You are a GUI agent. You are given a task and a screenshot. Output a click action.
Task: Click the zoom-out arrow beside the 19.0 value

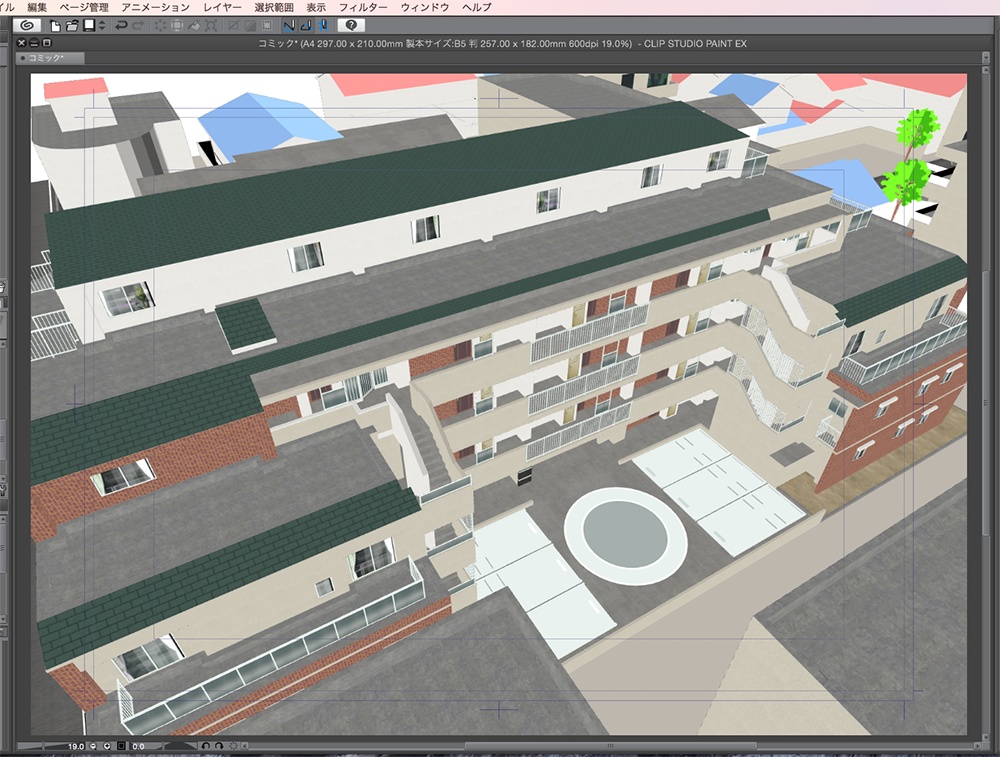(92, 746)
